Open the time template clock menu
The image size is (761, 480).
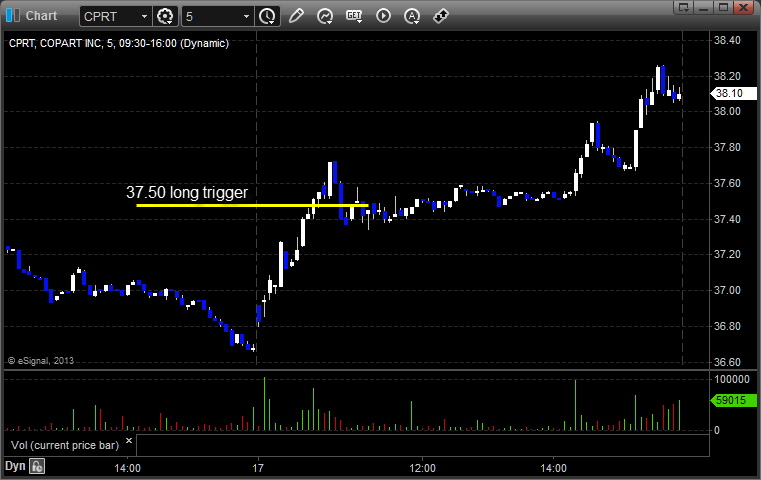coord(267,17)
